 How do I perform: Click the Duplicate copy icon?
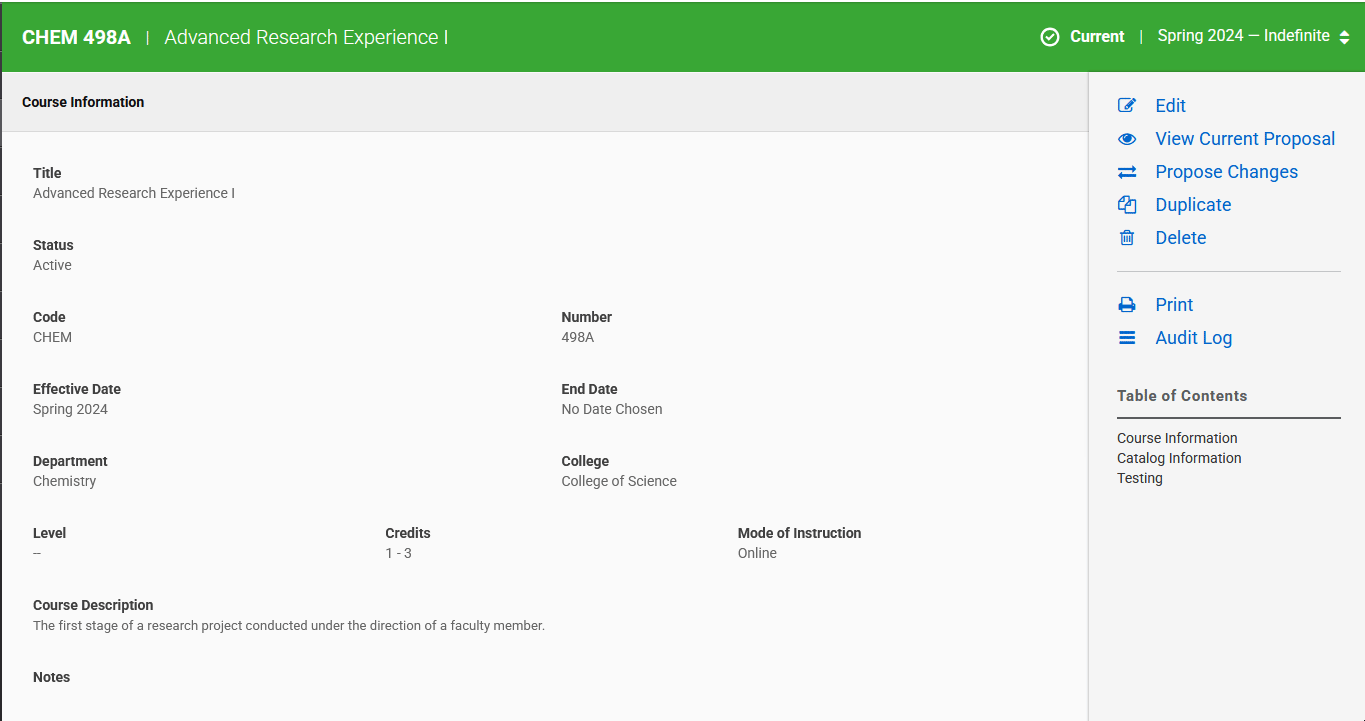1127,205
